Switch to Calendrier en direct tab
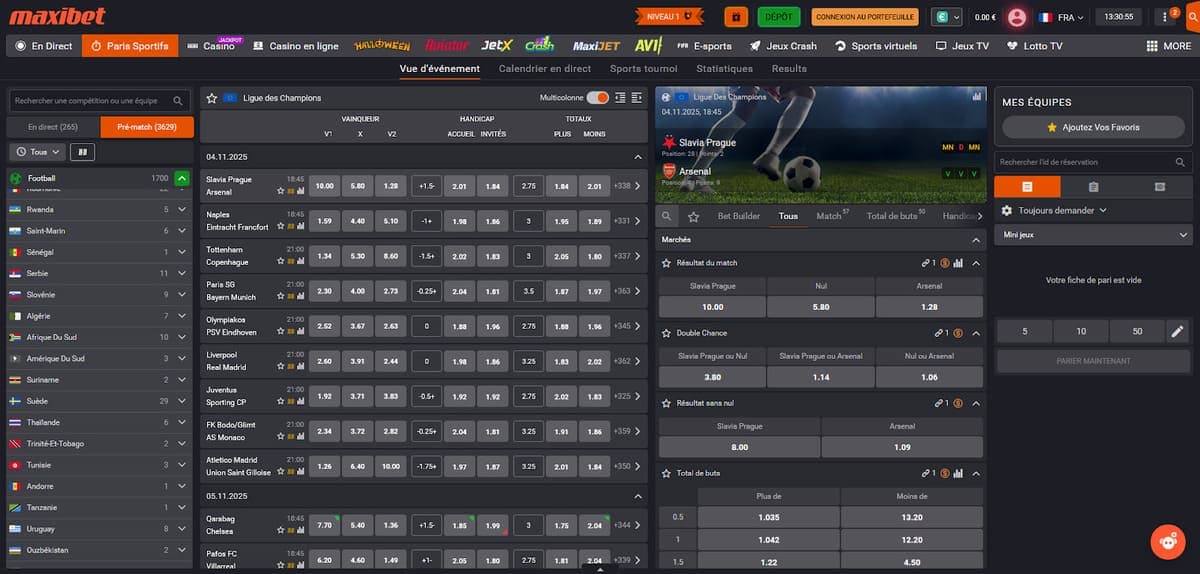This screenshot has width=1200, height=574. click(x=545, y=69)
